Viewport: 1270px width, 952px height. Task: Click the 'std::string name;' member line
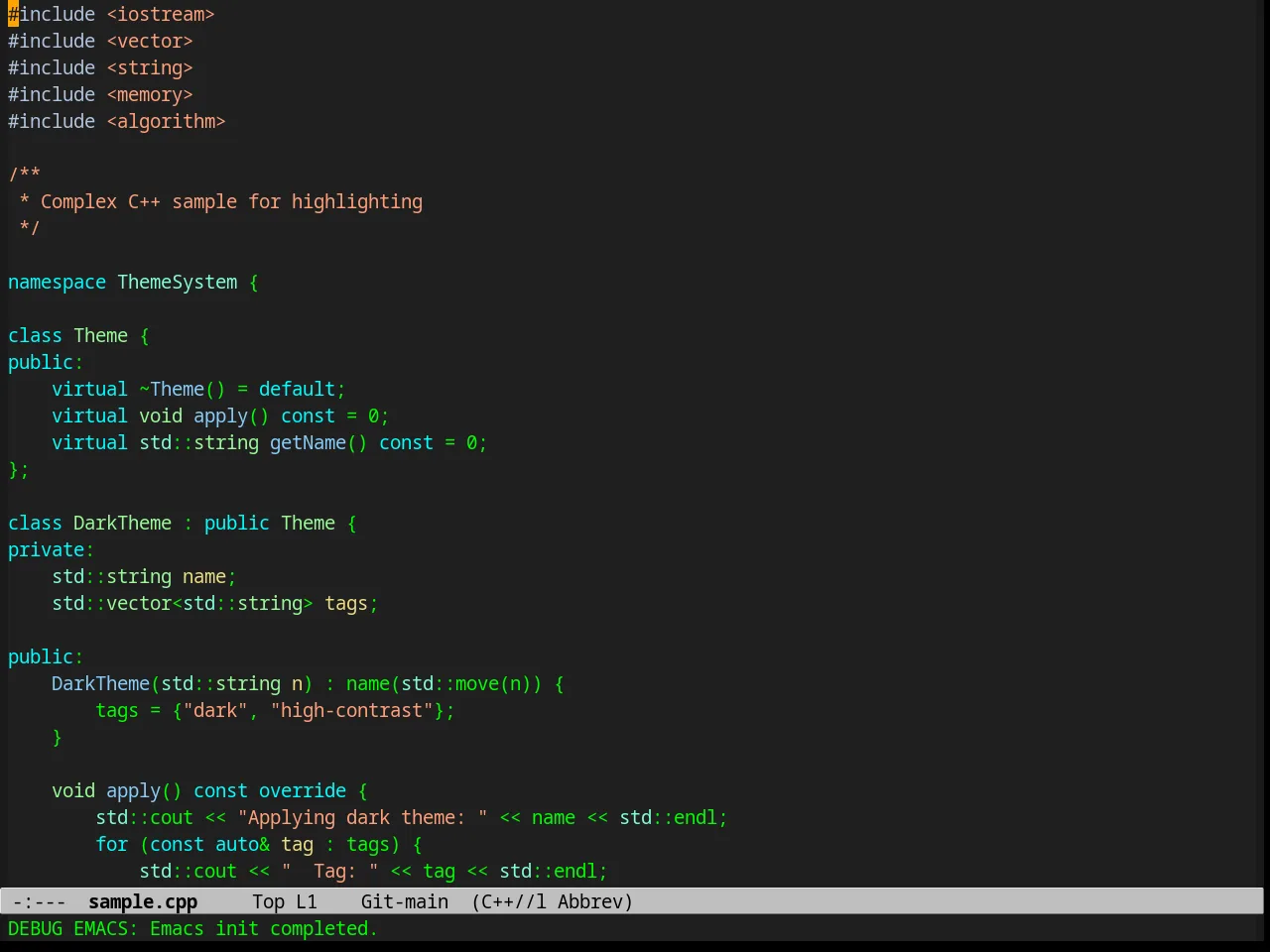pyautogui.click(x=144, y=576)
